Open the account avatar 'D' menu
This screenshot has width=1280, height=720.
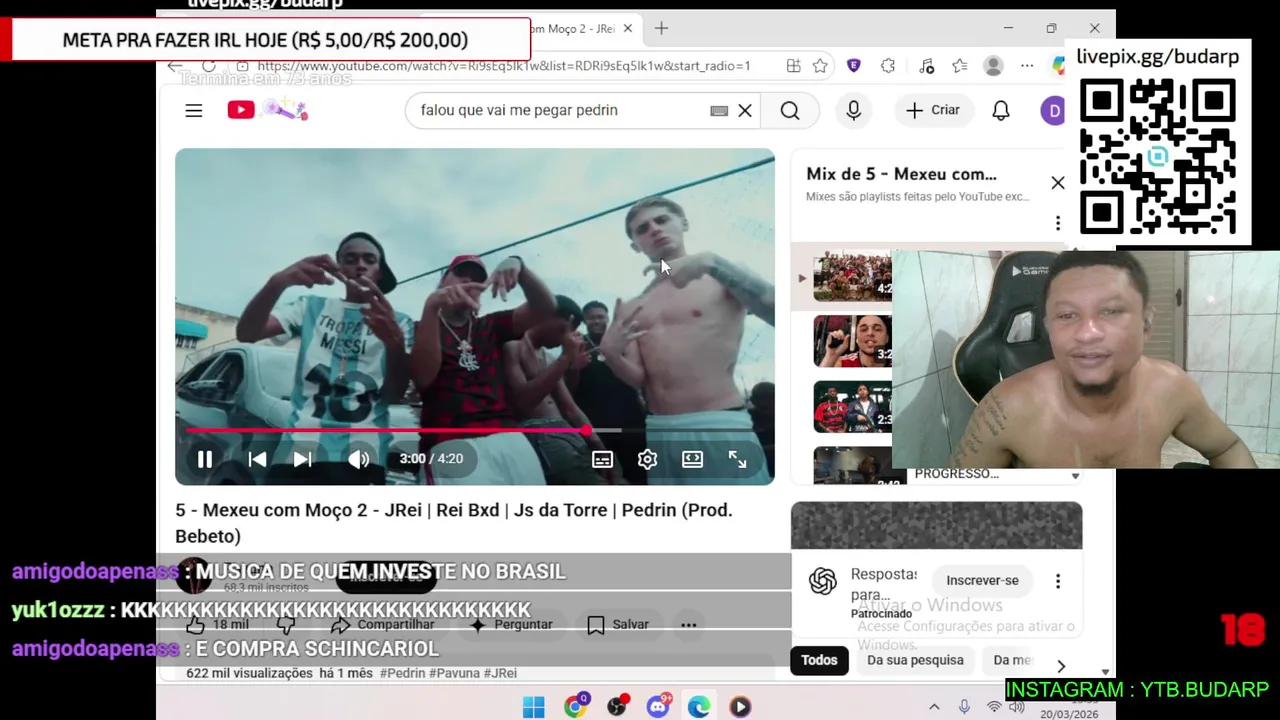[1052, 110]
